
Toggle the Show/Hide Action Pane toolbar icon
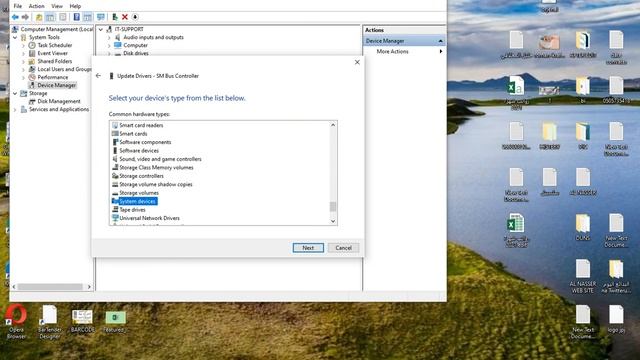pos(87,17)
